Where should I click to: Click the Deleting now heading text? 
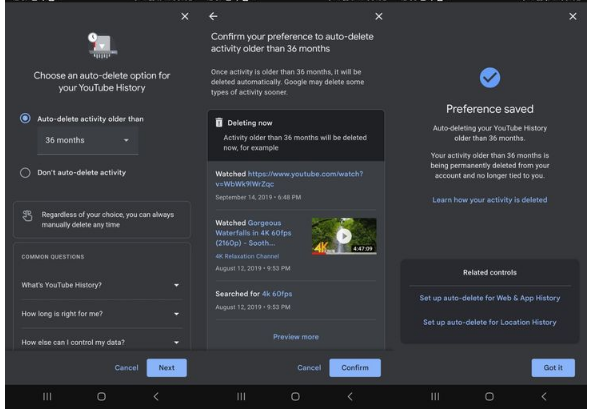coord(250,123)
